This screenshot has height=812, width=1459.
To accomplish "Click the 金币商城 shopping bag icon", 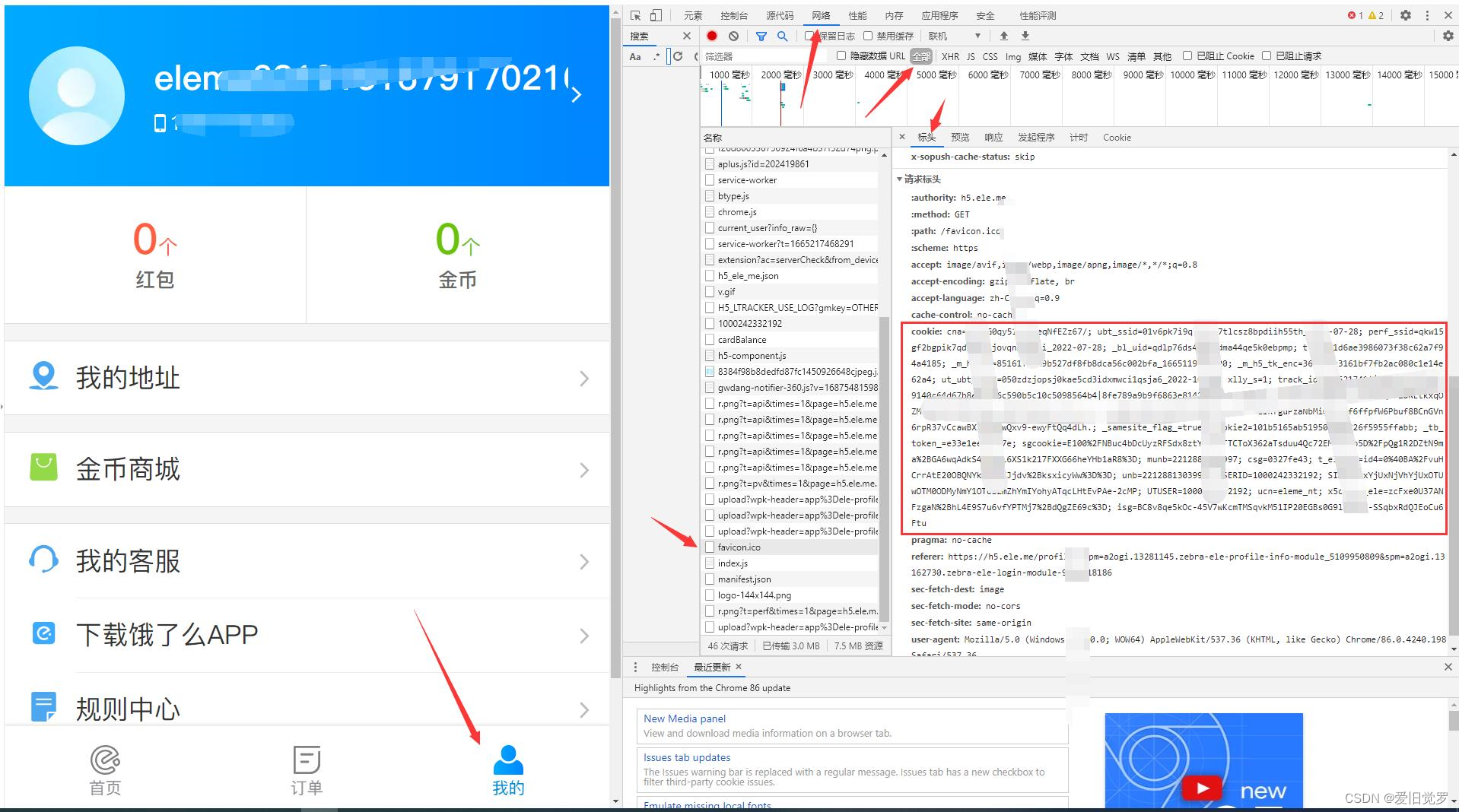I will [43, 467].
